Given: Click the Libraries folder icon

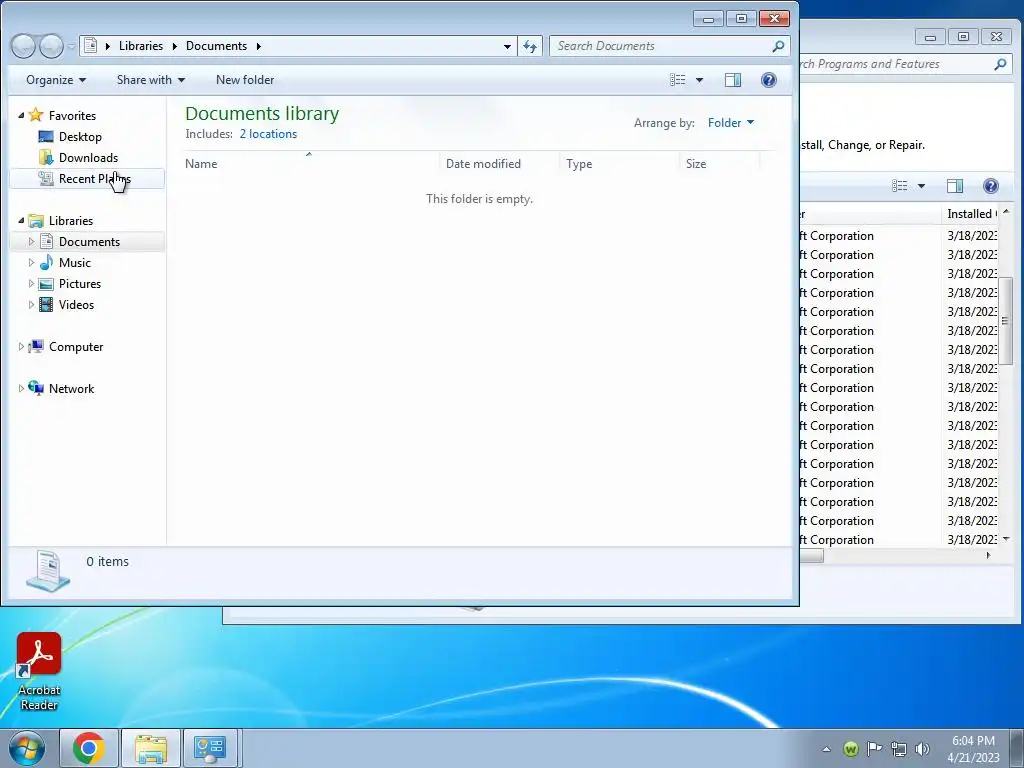Looking at the screenshot, I should pyautogui.click(x=36, y=221).
